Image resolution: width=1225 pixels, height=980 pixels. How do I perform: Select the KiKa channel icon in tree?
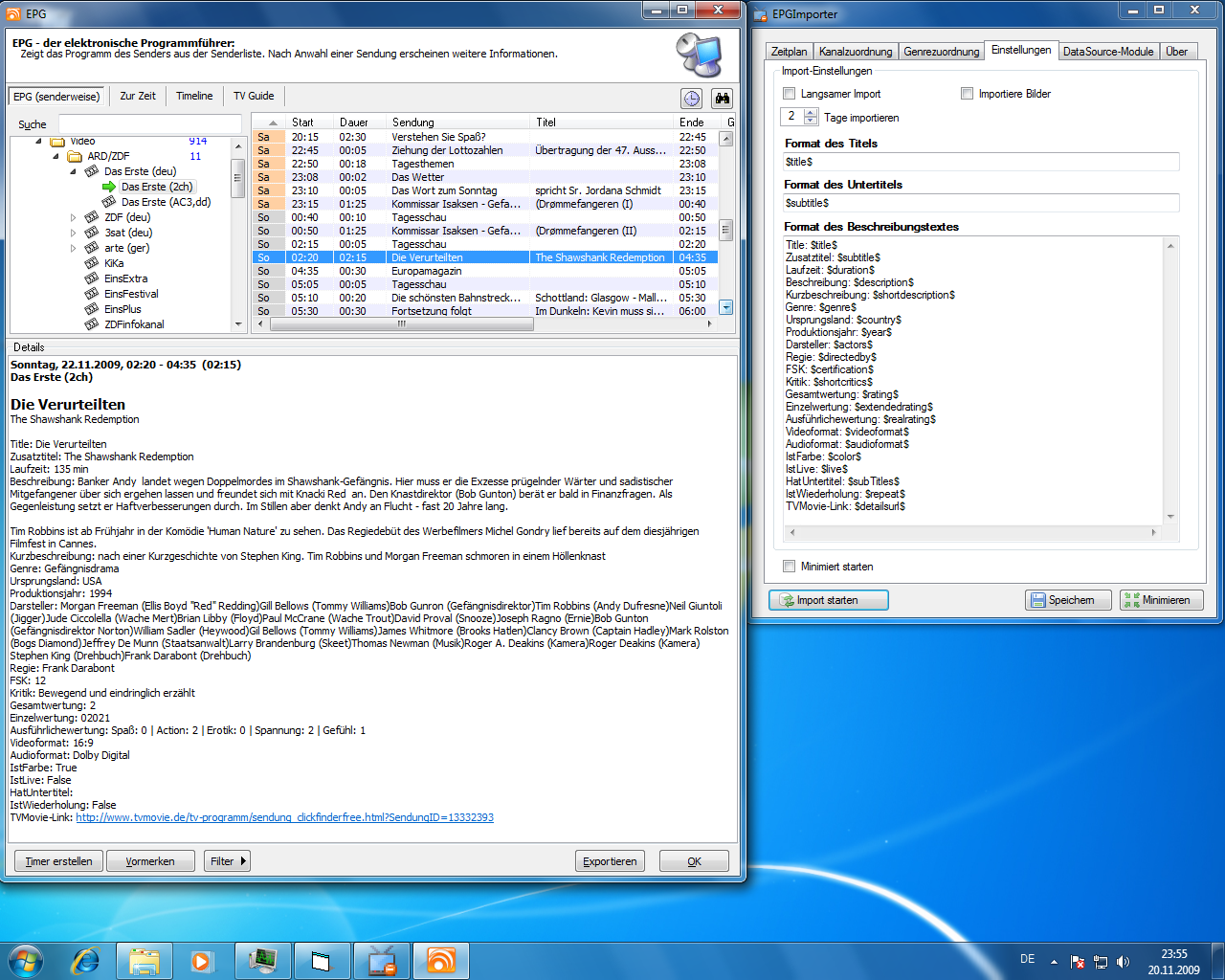tap(92, 263)
